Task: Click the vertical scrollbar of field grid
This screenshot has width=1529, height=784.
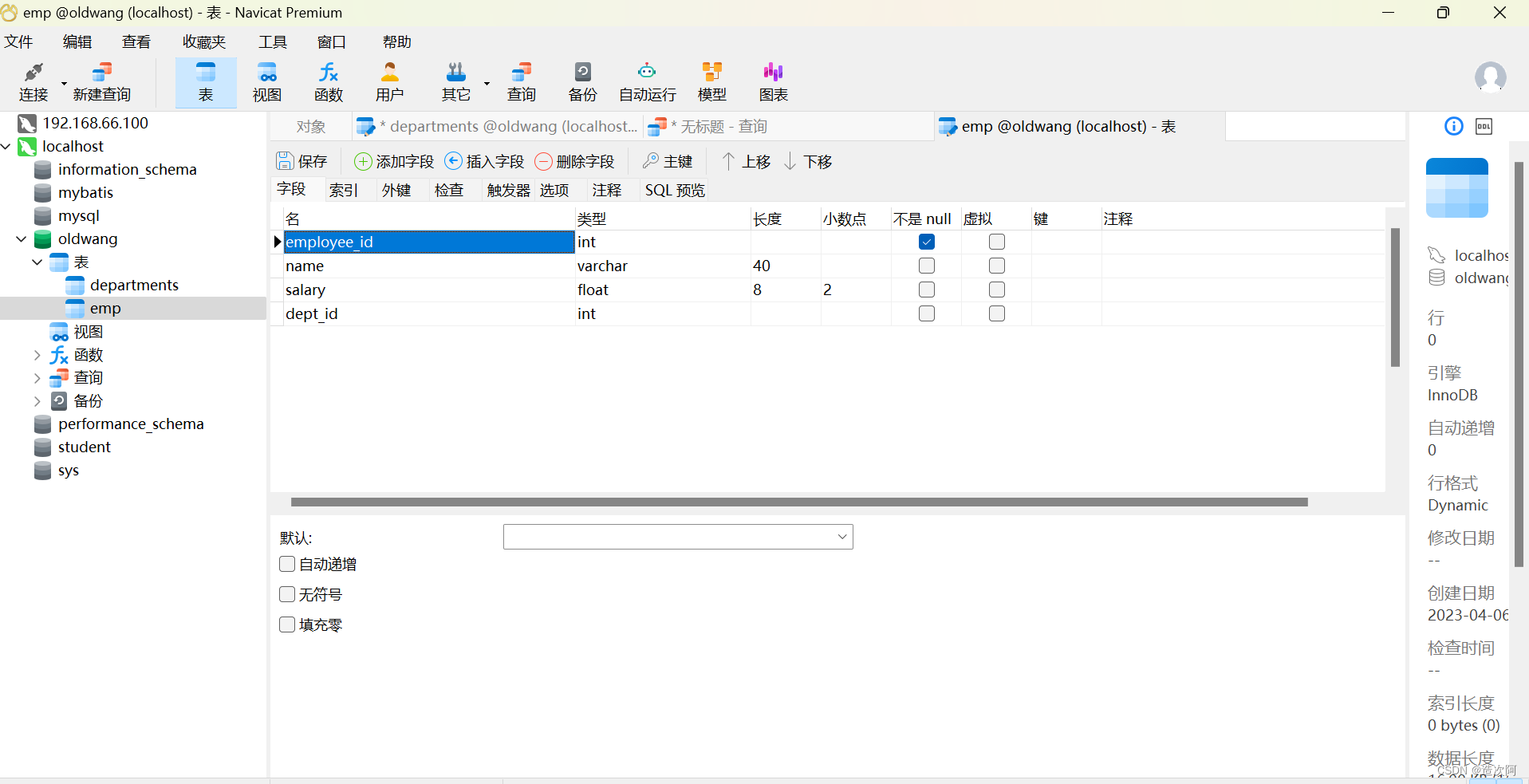Action: click(x=1395, y=297)
